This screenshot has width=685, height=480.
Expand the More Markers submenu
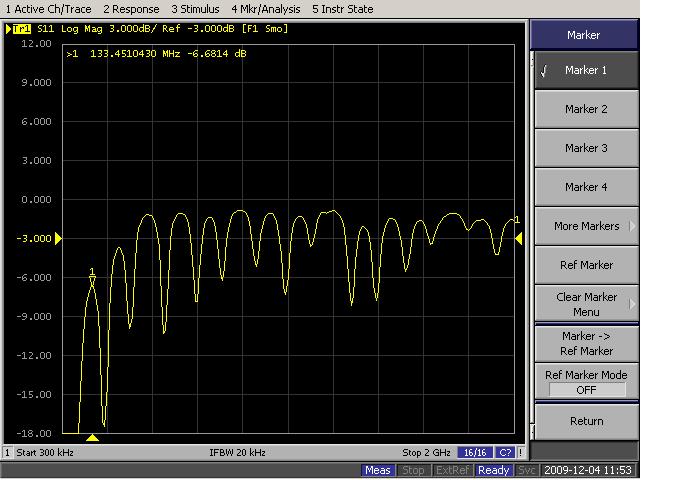pyautogui.click(x=586, y=226)
